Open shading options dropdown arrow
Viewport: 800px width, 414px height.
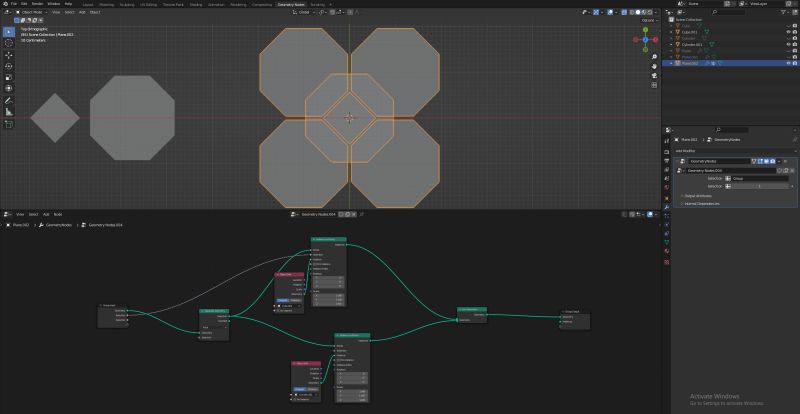[657, 12]
